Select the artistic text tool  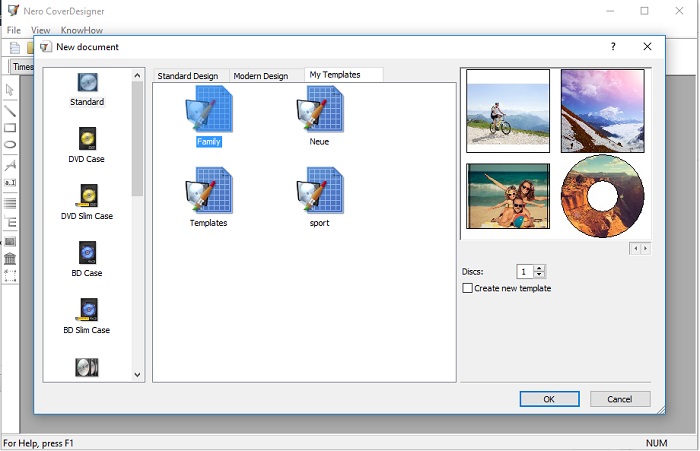pos(10,165)
